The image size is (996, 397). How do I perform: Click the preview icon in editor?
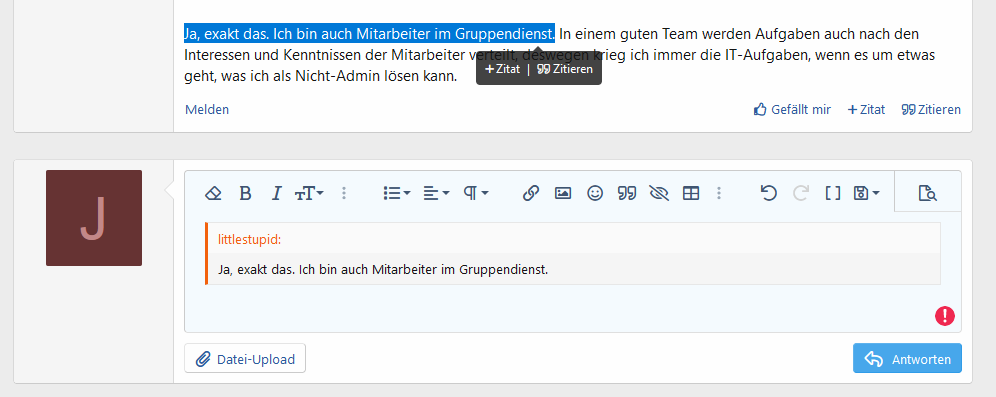(x=927, y=193)
